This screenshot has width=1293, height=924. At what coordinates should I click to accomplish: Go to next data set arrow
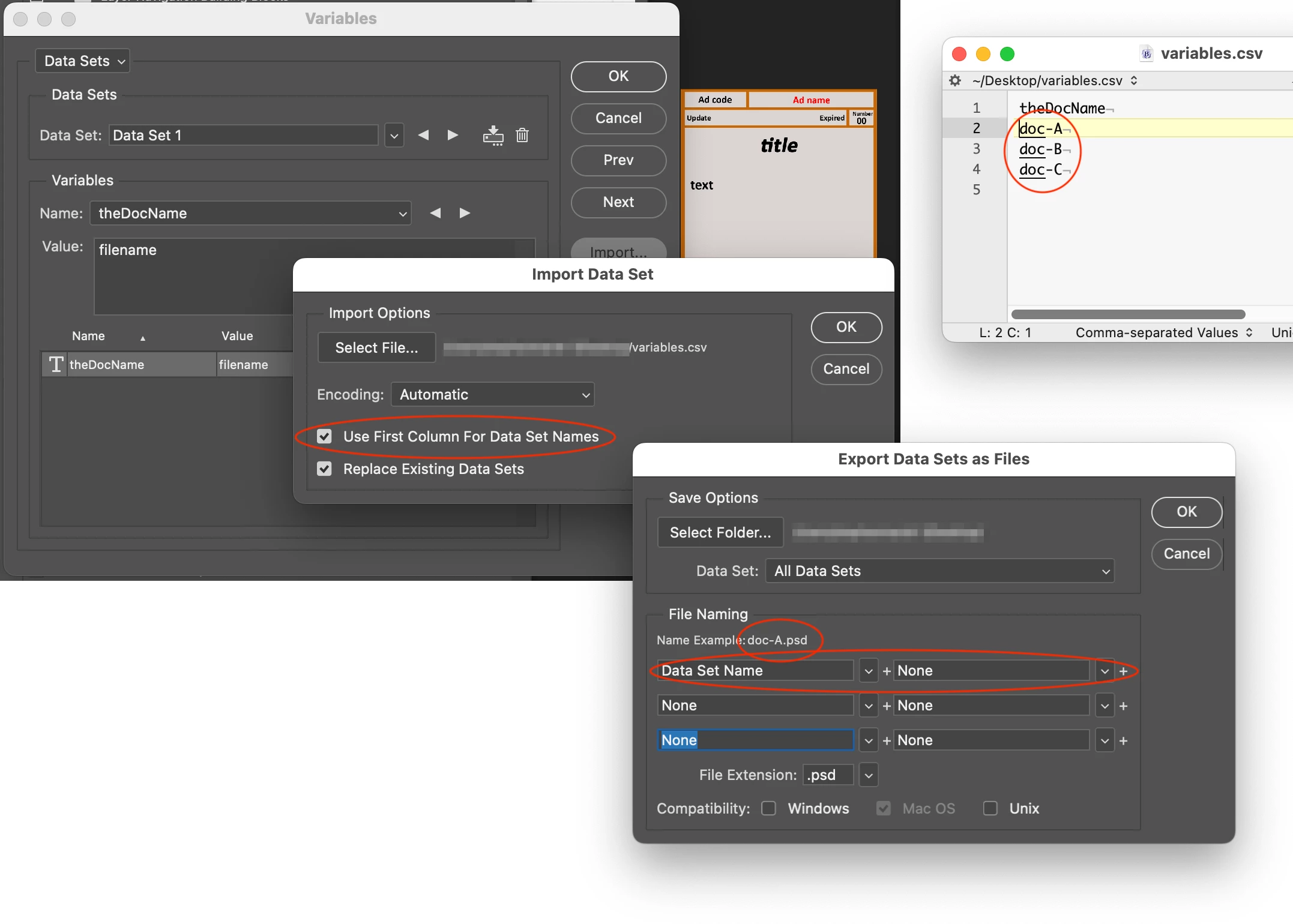click(x=453, y=135)
